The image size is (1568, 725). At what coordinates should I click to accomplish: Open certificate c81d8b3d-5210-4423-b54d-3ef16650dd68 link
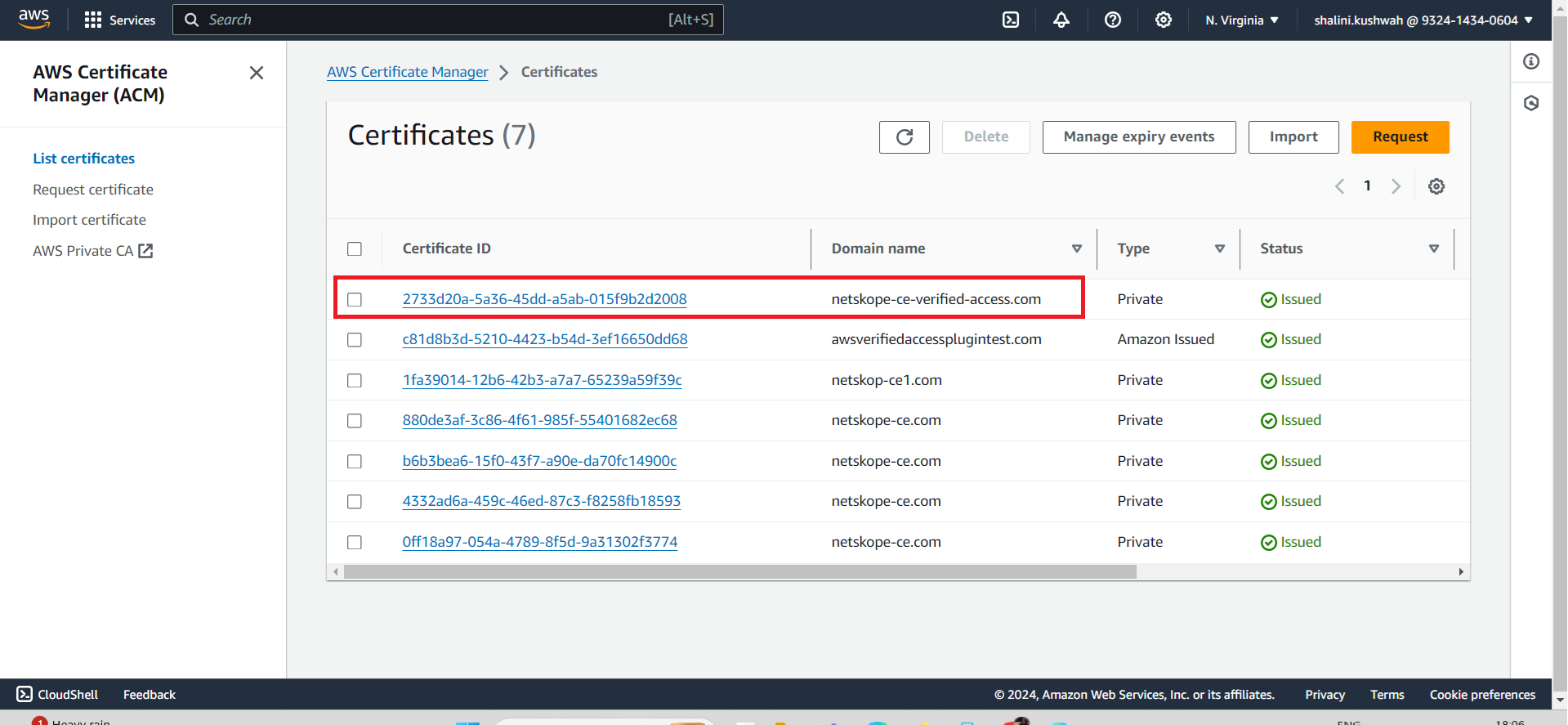(x=545, y=339)
